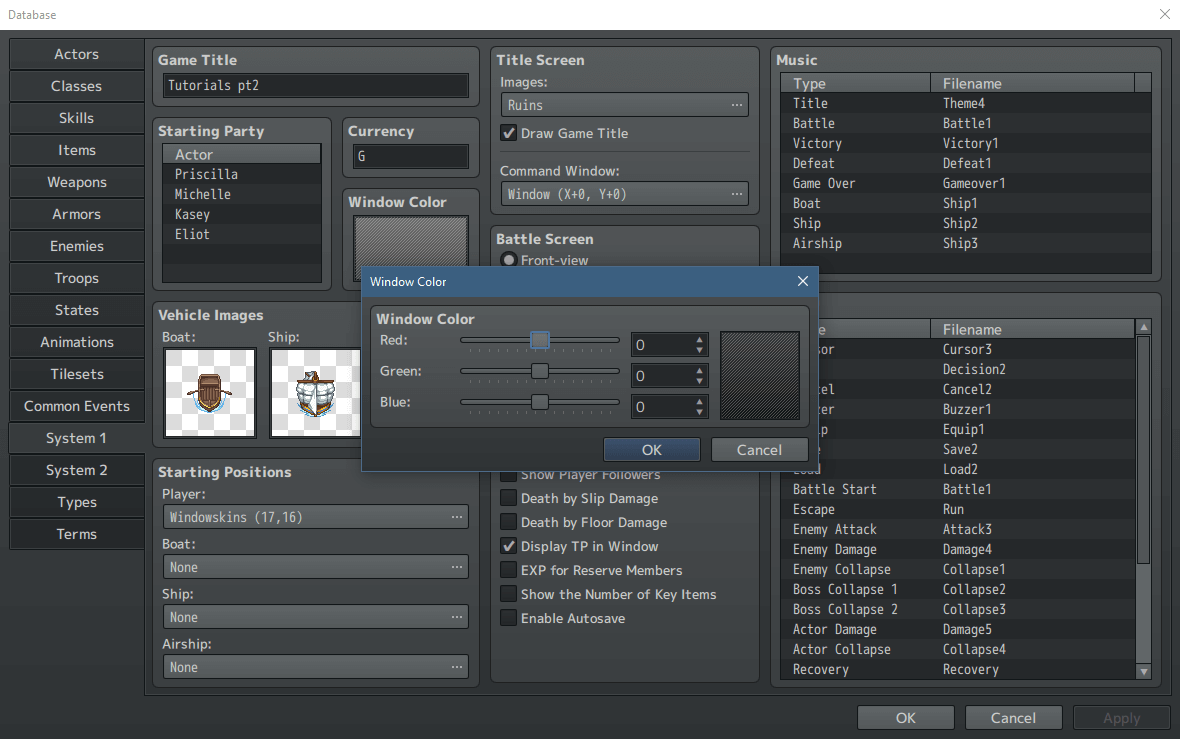Select the Front-view radio button
The image size is (1180, 739).
[x=509, y=259]
